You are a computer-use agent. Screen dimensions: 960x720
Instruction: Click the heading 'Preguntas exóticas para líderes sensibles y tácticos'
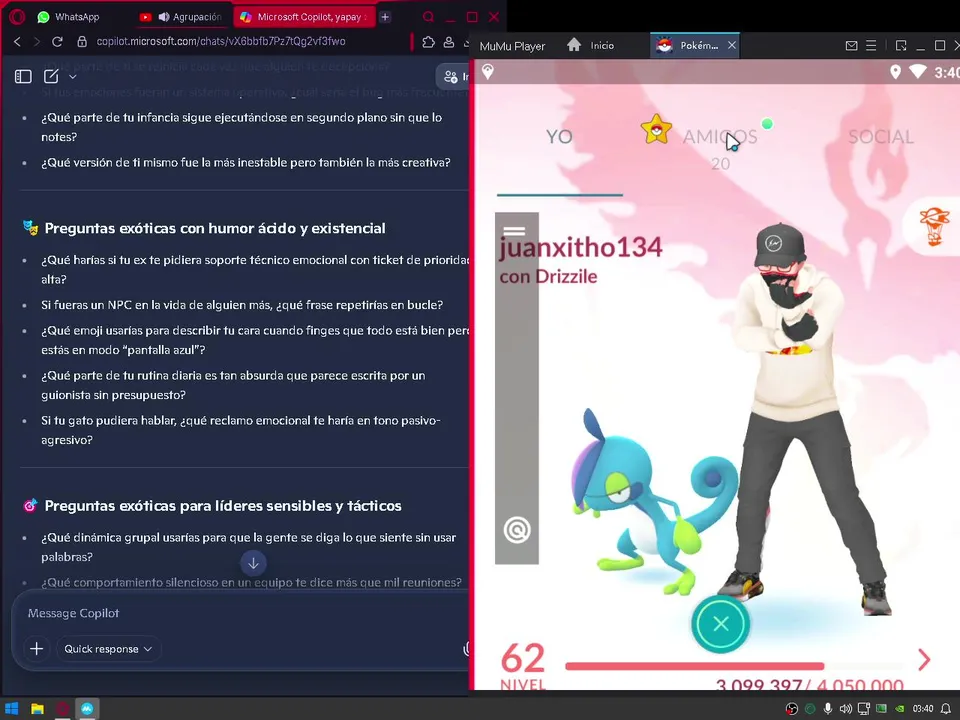click(223, 506)
